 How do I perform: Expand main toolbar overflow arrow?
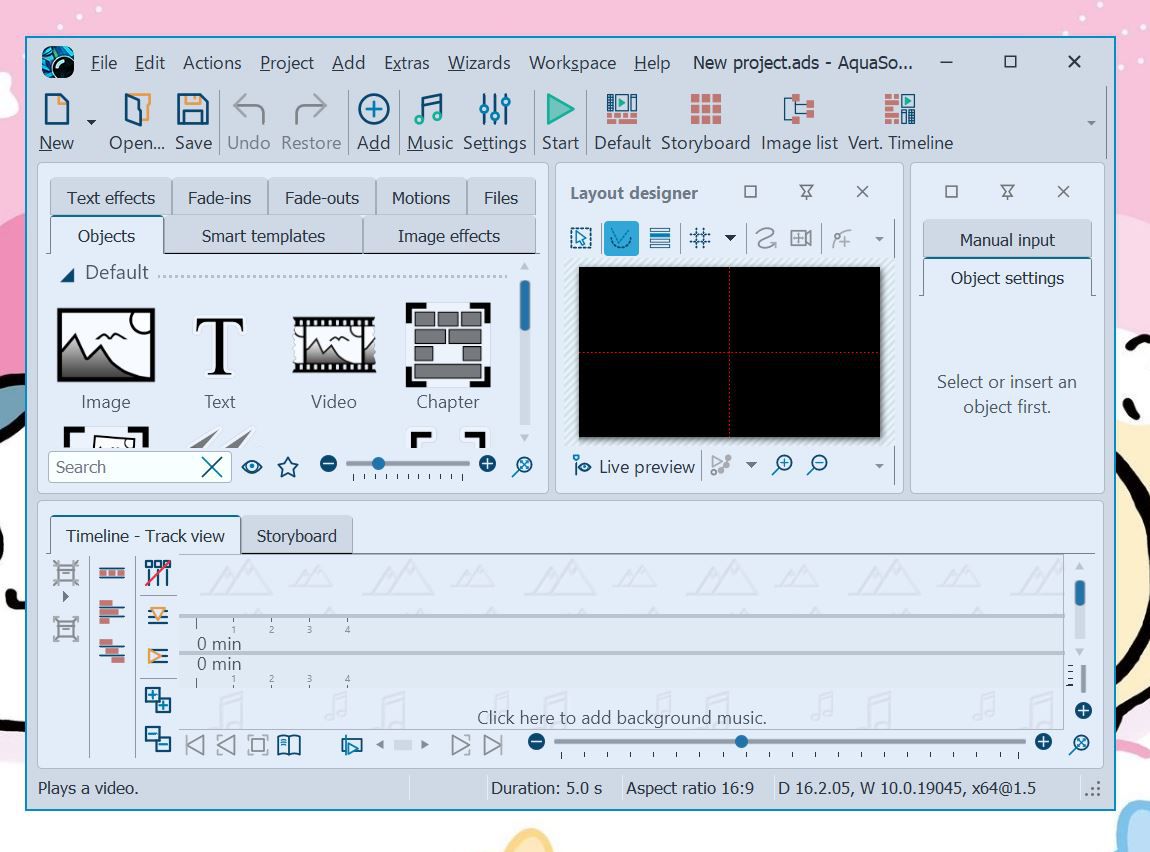(1091, 123)
